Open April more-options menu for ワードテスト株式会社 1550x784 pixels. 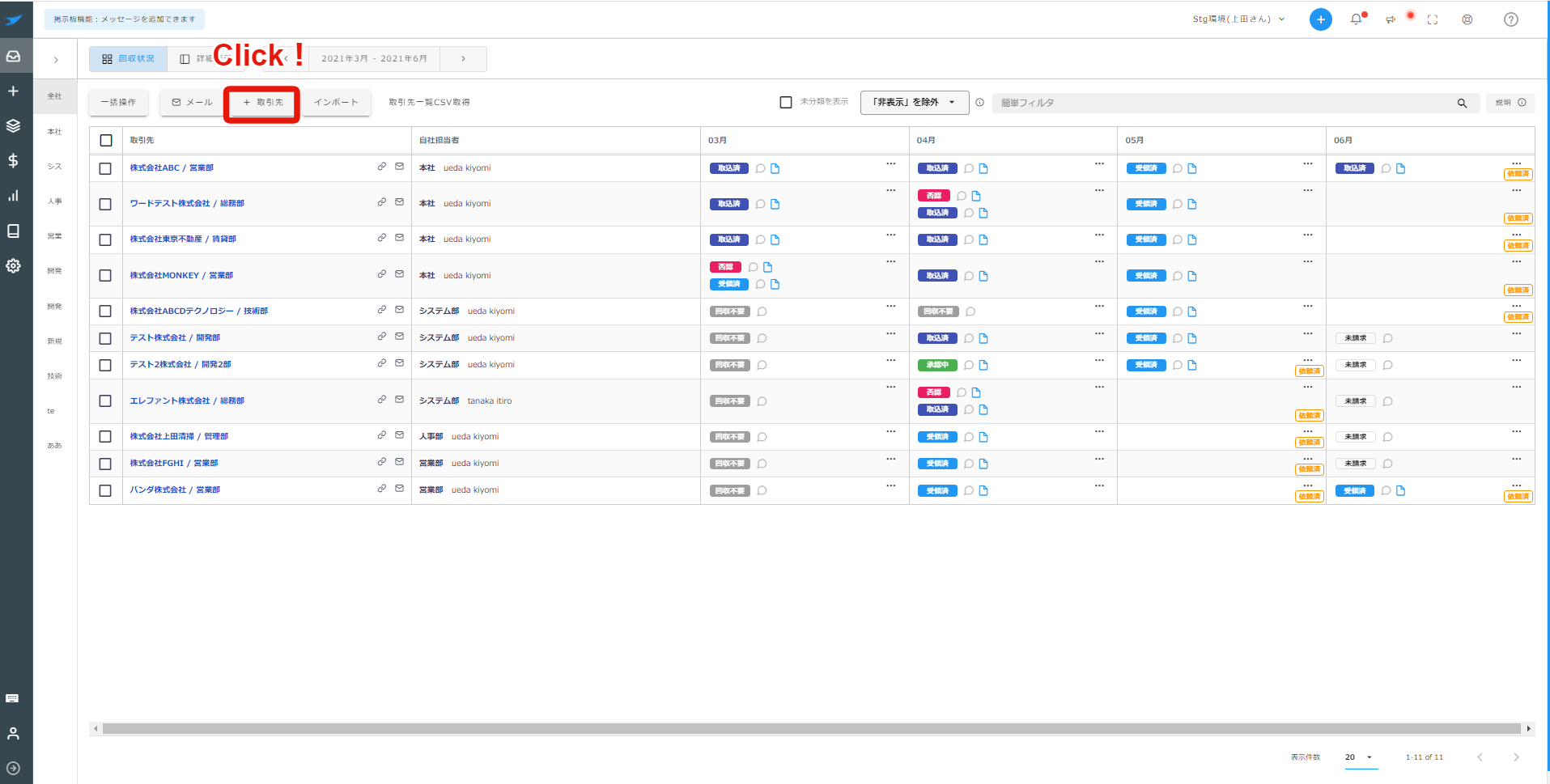pyautogui.click(x=1099, y=190)
